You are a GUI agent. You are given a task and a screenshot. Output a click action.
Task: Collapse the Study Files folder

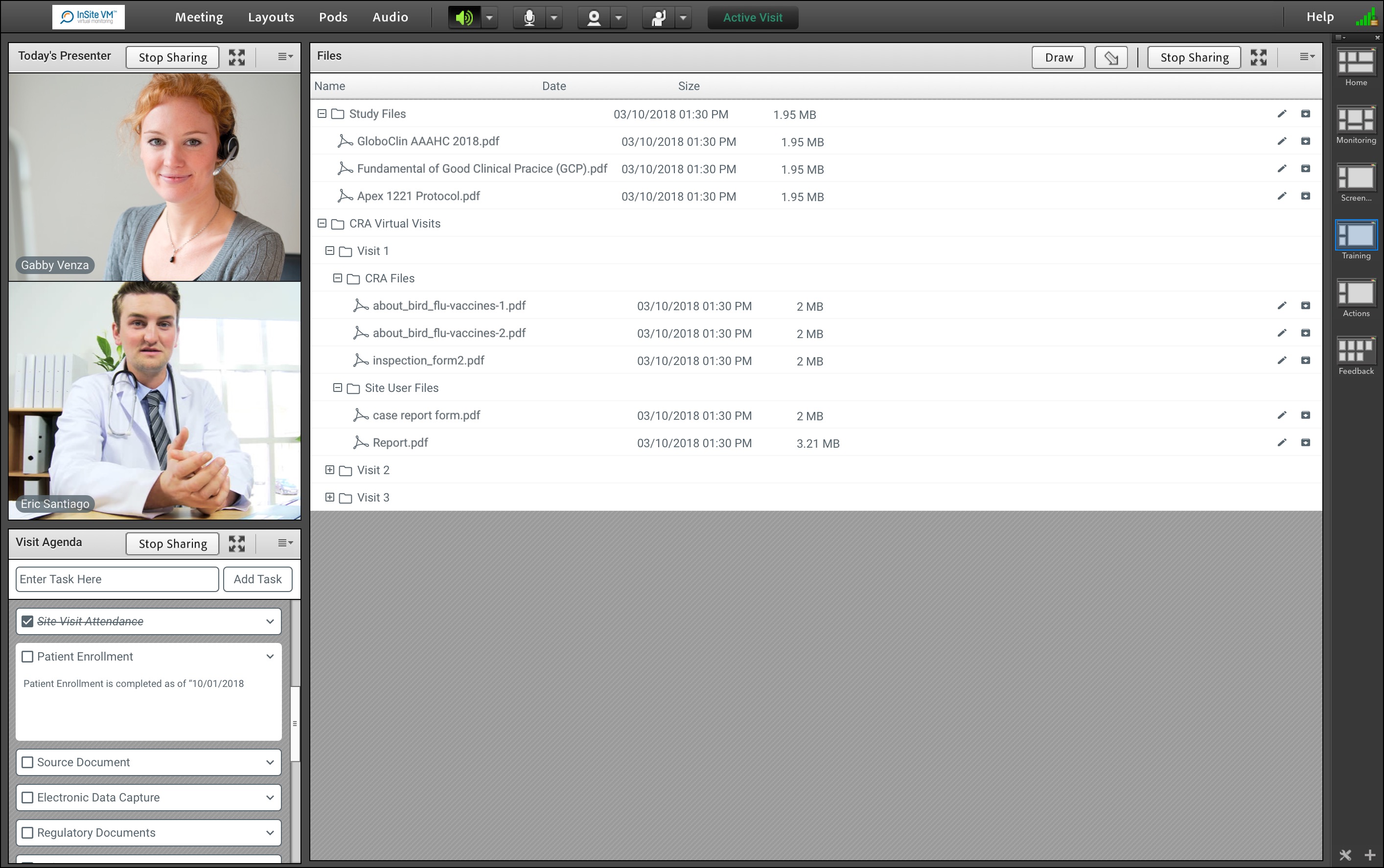[x=322, y=114]
